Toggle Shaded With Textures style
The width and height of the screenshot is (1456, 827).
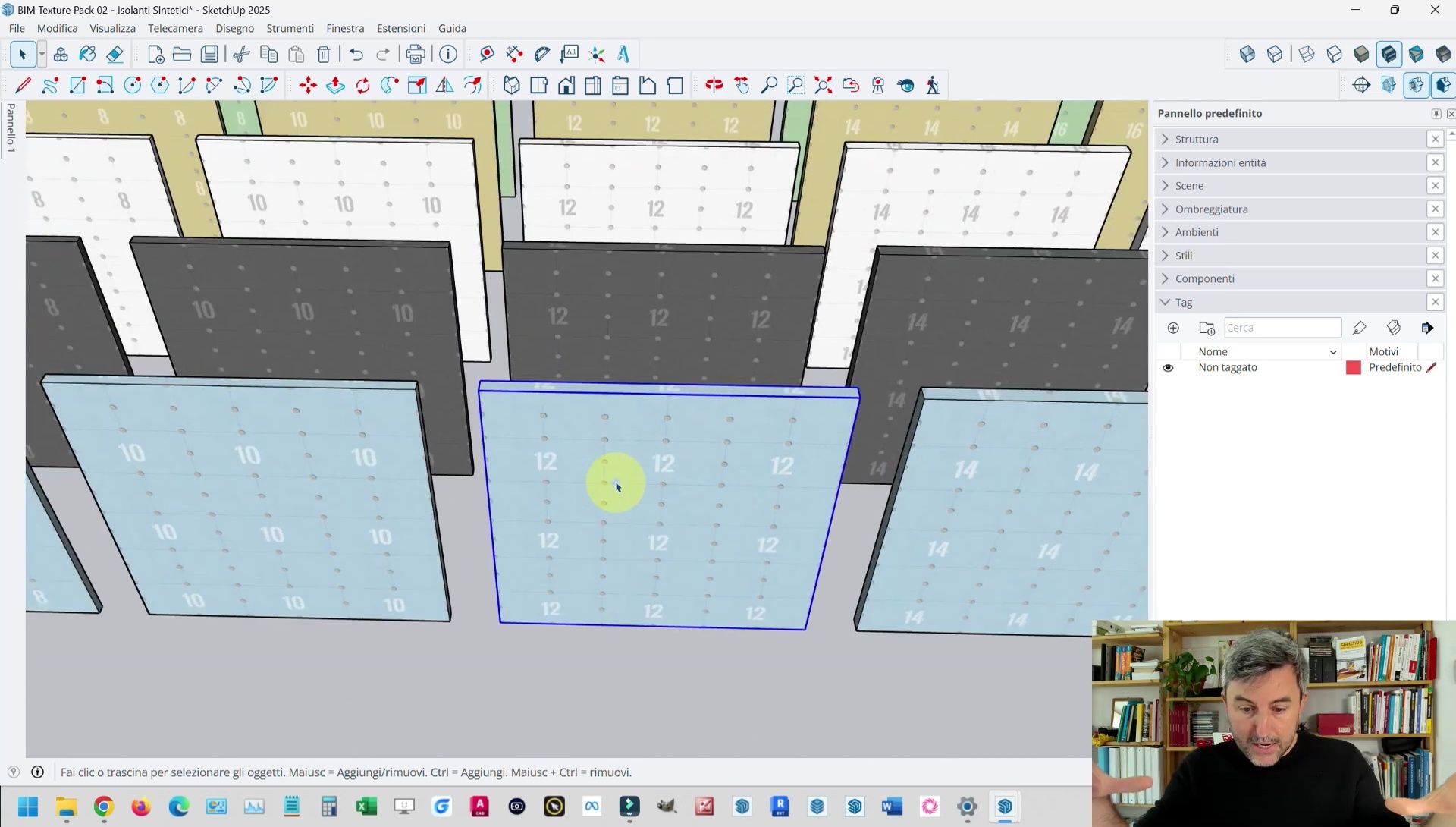[1389, 54]
